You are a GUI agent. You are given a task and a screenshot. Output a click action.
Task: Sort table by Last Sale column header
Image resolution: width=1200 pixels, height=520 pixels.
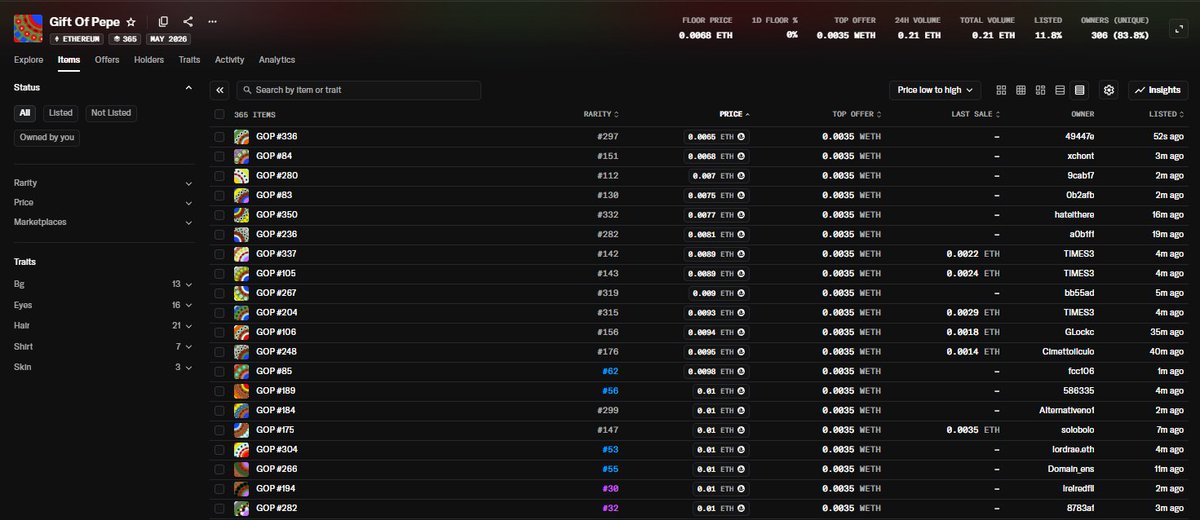[975, 114]
